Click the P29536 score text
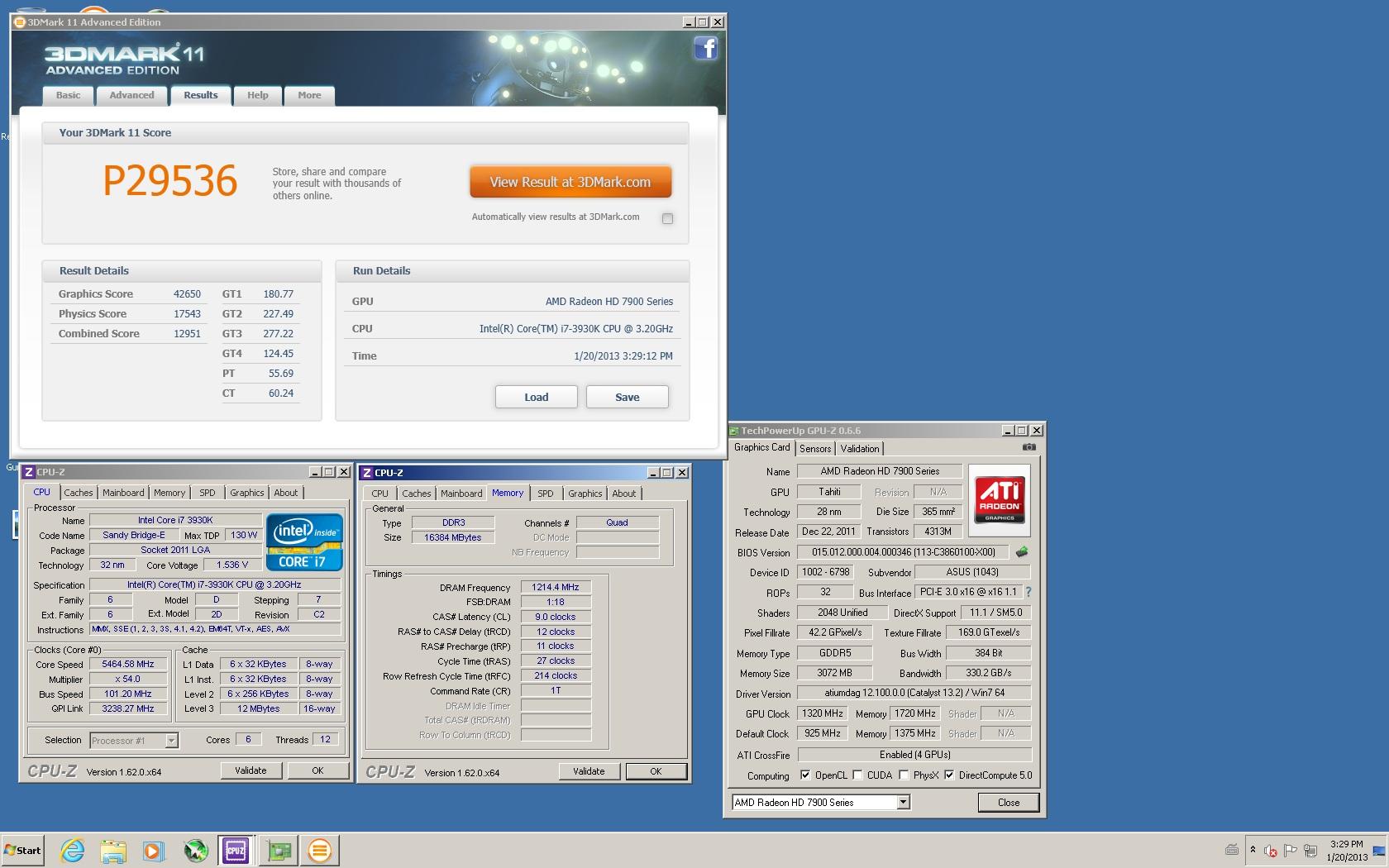The width and height of the screenshot is (1389, 868). click(170, 181)
